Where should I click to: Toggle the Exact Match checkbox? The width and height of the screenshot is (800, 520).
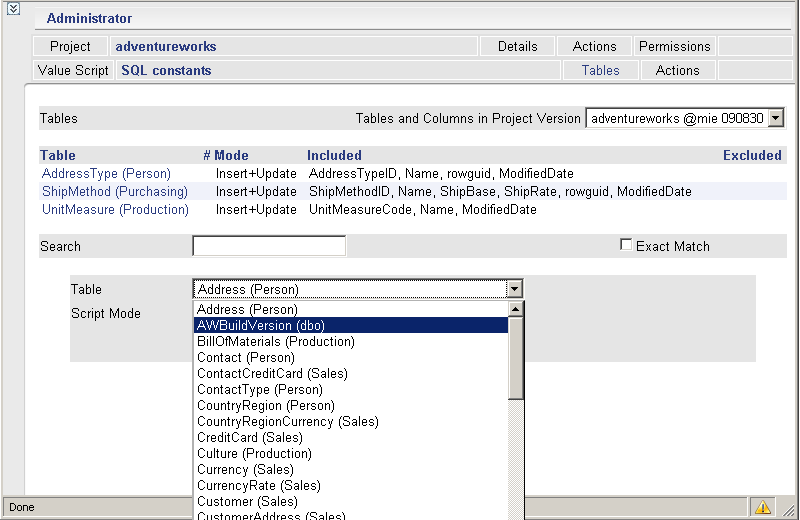[626, 244]
